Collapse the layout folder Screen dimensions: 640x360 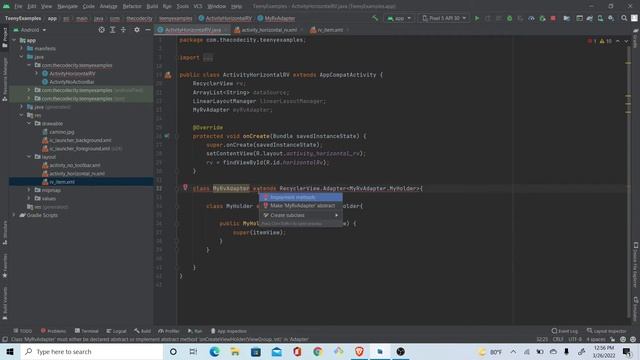click(29, 157)
